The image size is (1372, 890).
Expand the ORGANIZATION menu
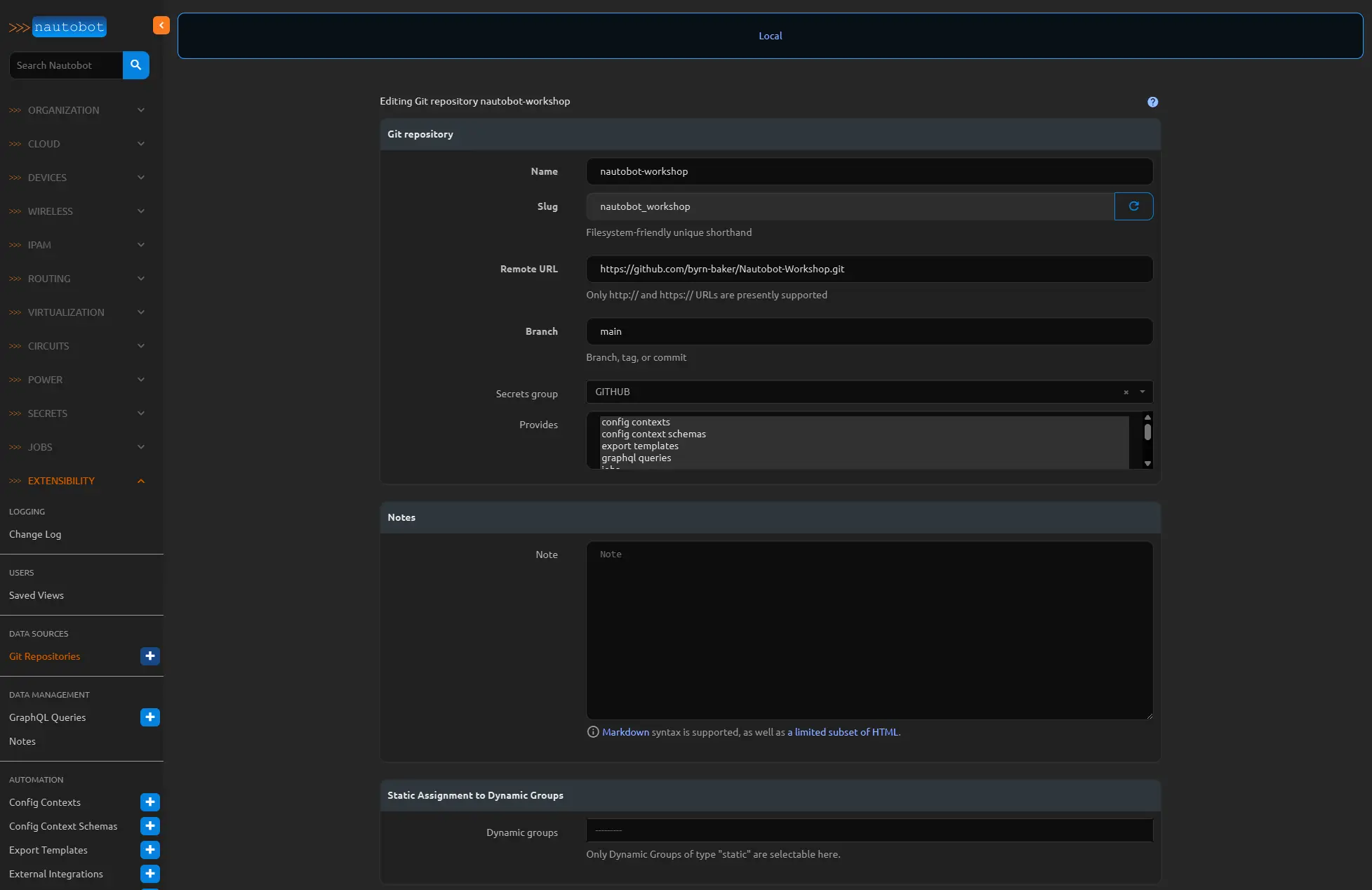click(x=77, y=110)
